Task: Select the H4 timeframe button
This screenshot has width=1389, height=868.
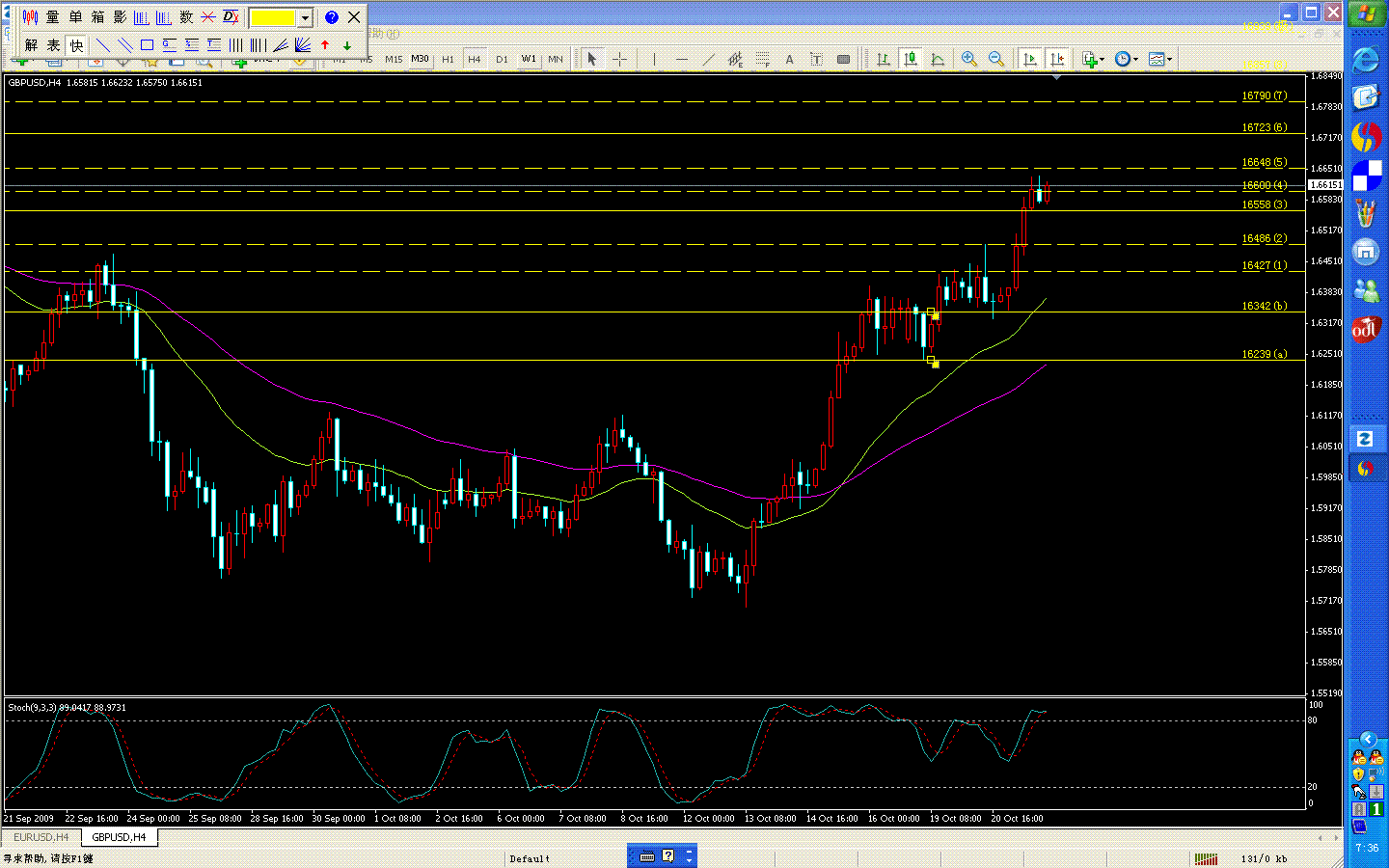Action: pos(475,59)
